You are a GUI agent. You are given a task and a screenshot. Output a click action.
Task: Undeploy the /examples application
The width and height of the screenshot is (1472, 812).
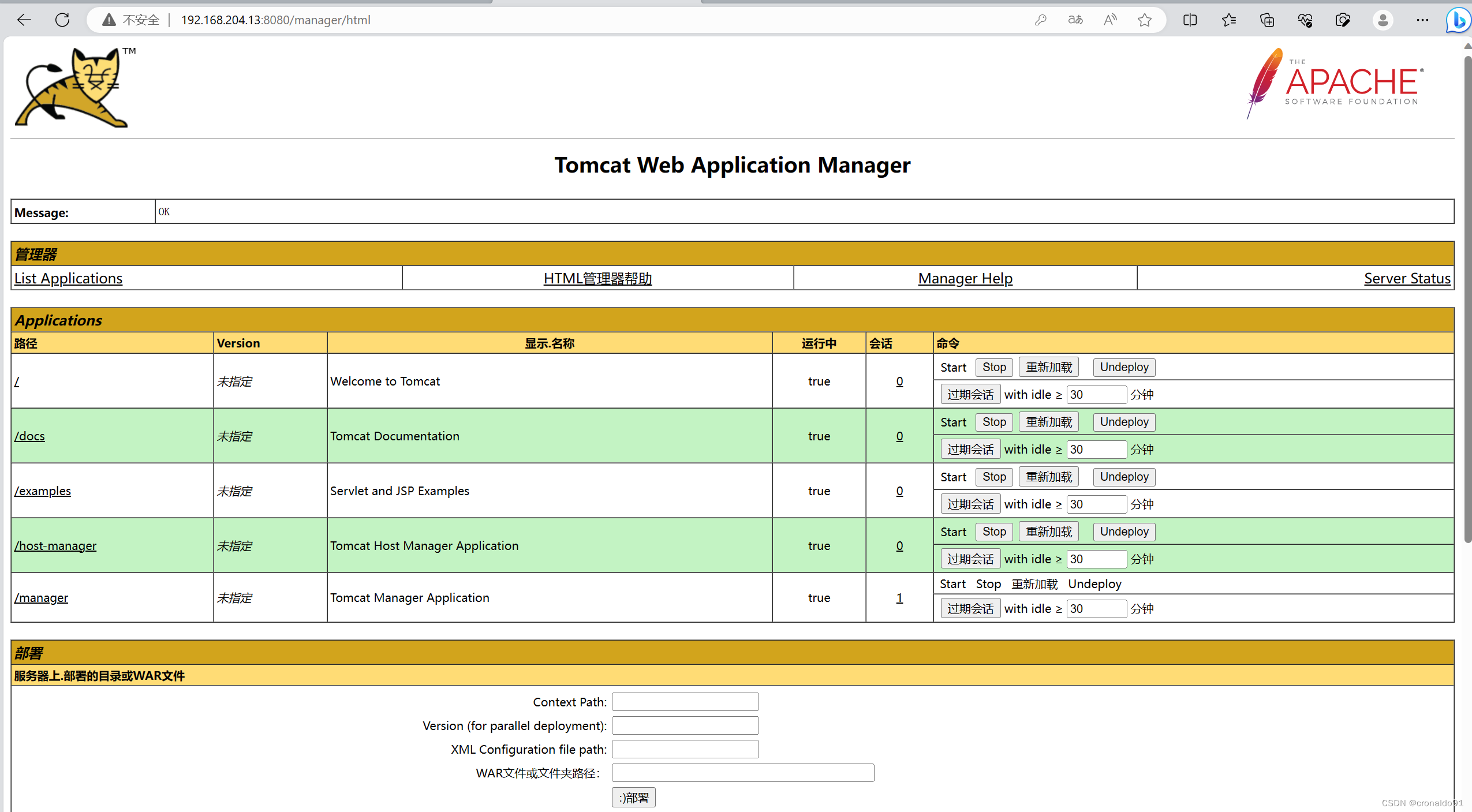pos(1124,477)
